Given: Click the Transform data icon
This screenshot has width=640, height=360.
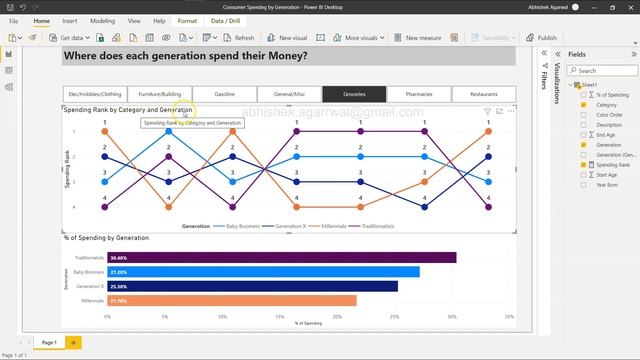Looking at the screenshot, I should tap(207, 38).
